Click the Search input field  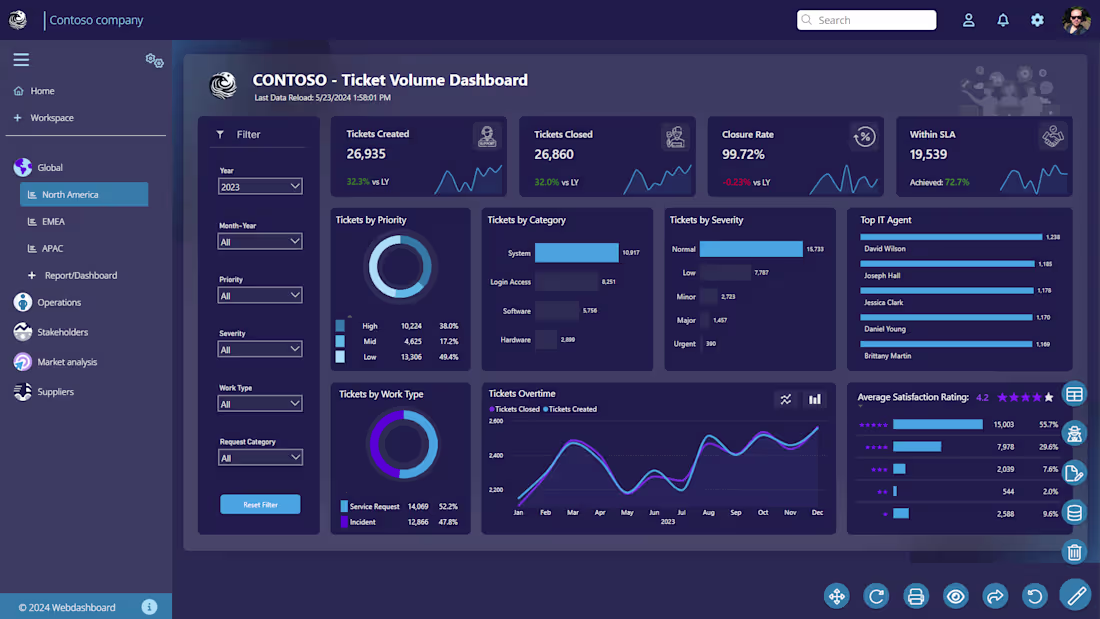866,20
